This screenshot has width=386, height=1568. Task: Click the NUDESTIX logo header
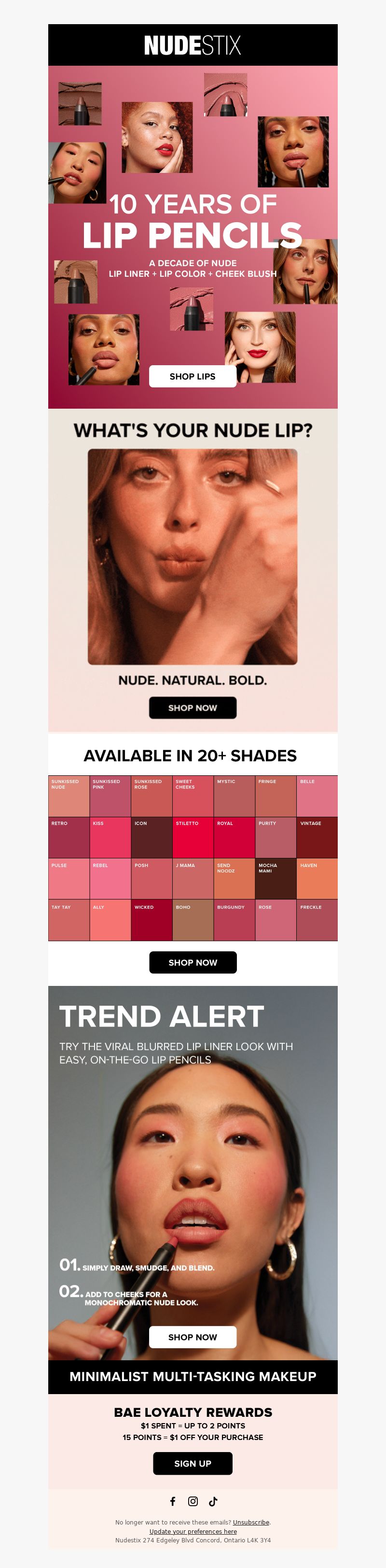point(193,45)
